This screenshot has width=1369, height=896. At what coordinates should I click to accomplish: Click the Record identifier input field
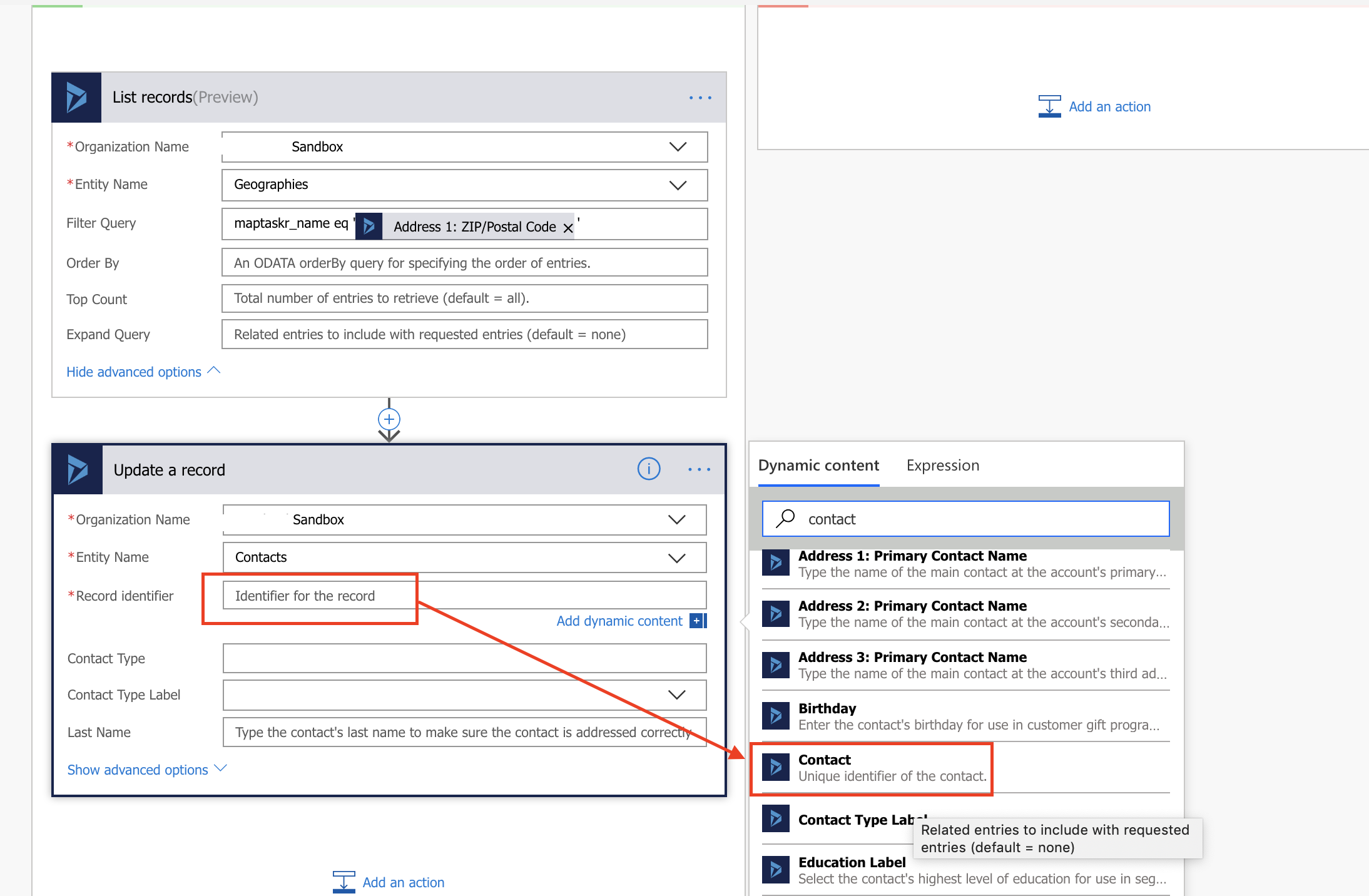[x=464, y=596]
